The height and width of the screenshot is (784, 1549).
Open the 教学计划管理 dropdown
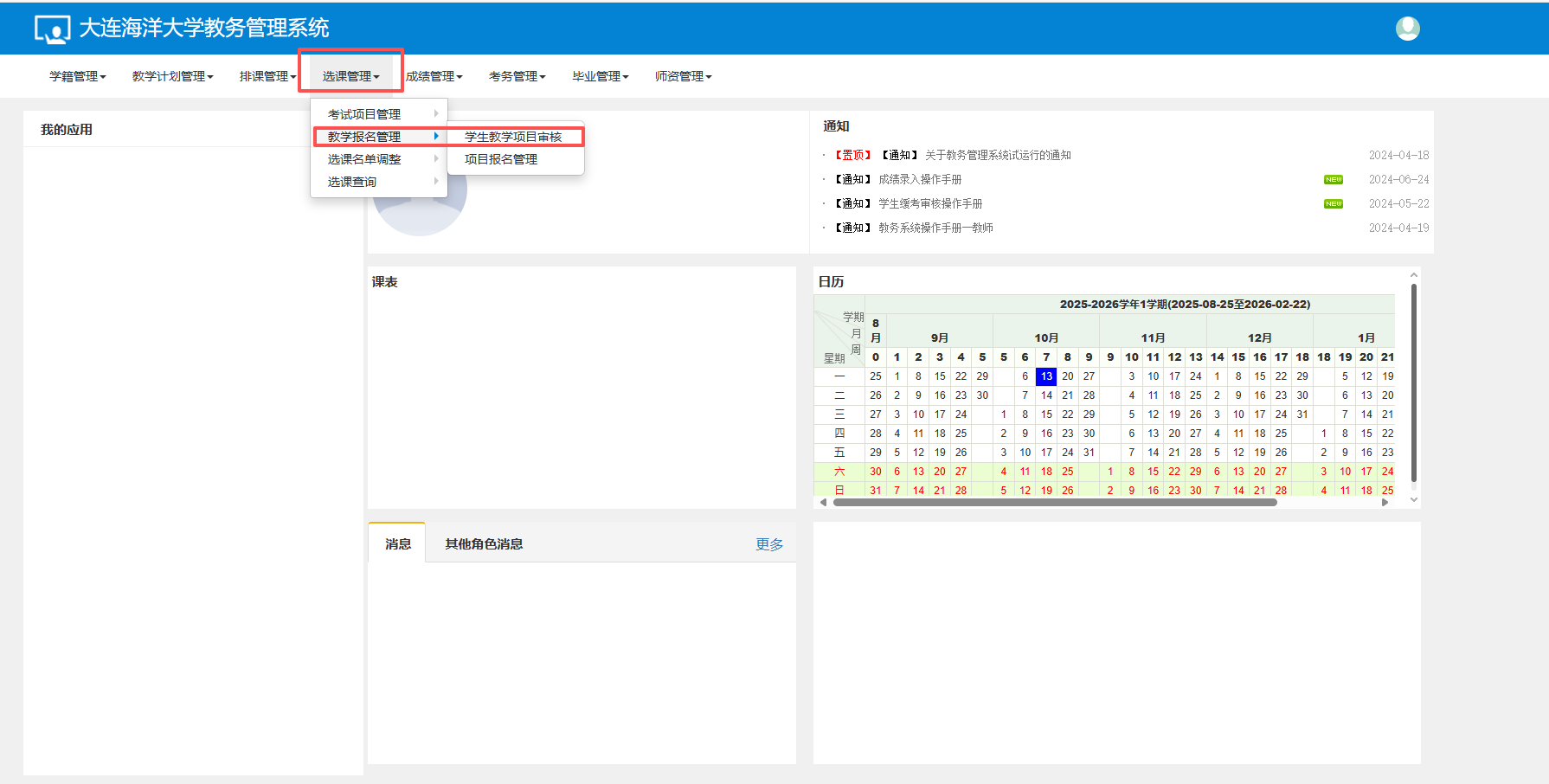tap(172, 76)
